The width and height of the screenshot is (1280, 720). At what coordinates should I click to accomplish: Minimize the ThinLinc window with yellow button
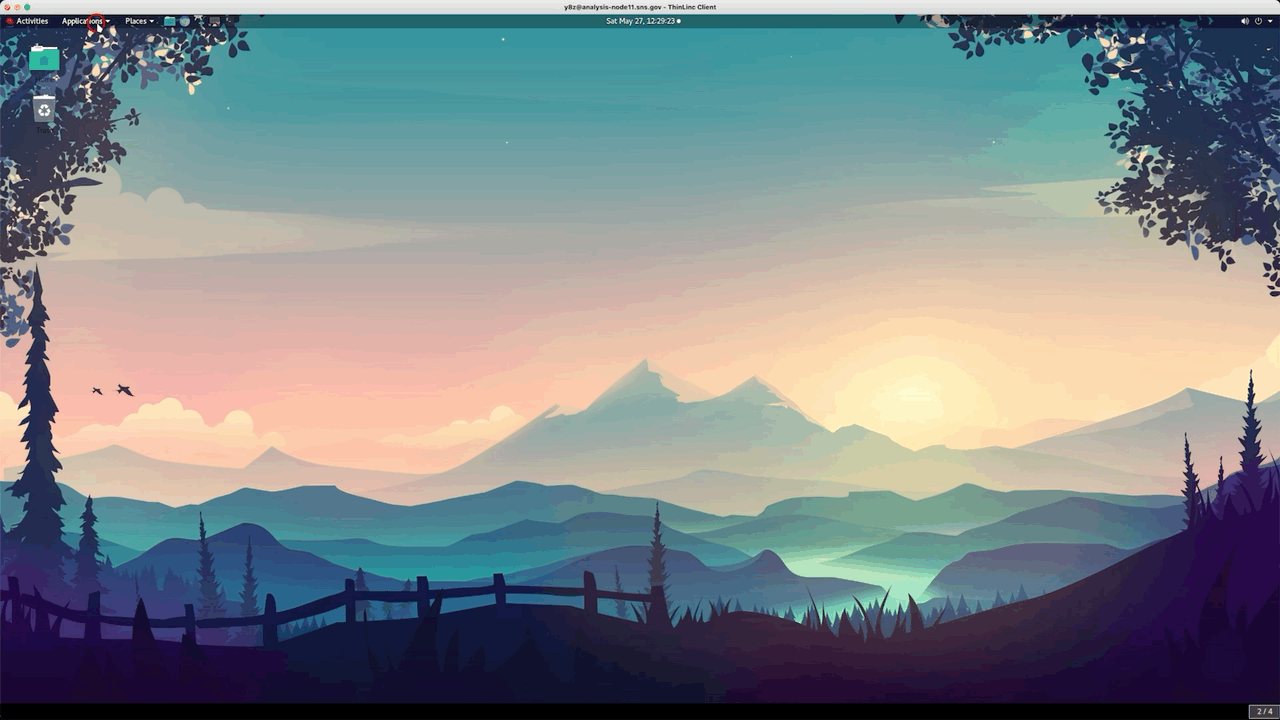(x=16, y=7)
